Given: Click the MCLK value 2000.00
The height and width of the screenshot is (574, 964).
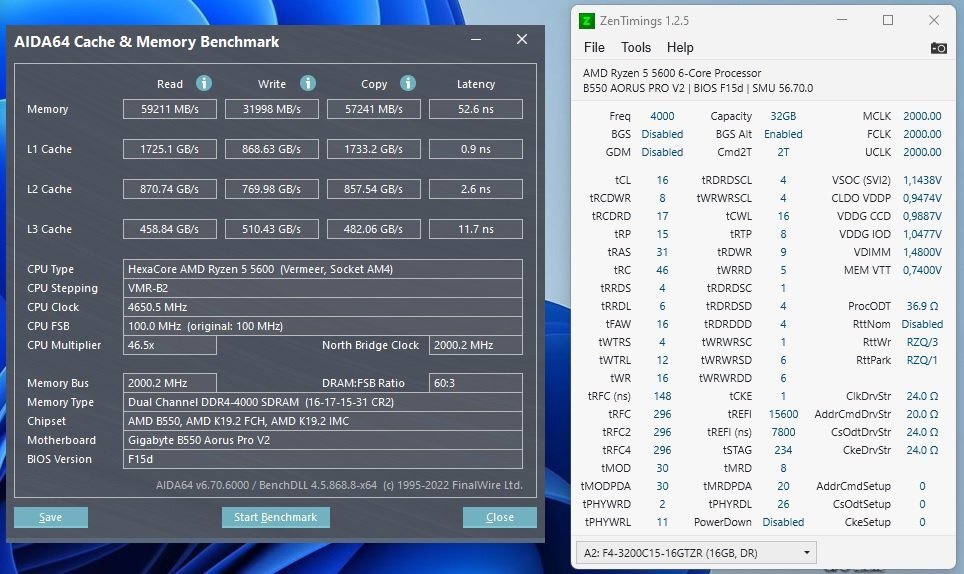Looking at the screenshot, I should coord(922,116).
